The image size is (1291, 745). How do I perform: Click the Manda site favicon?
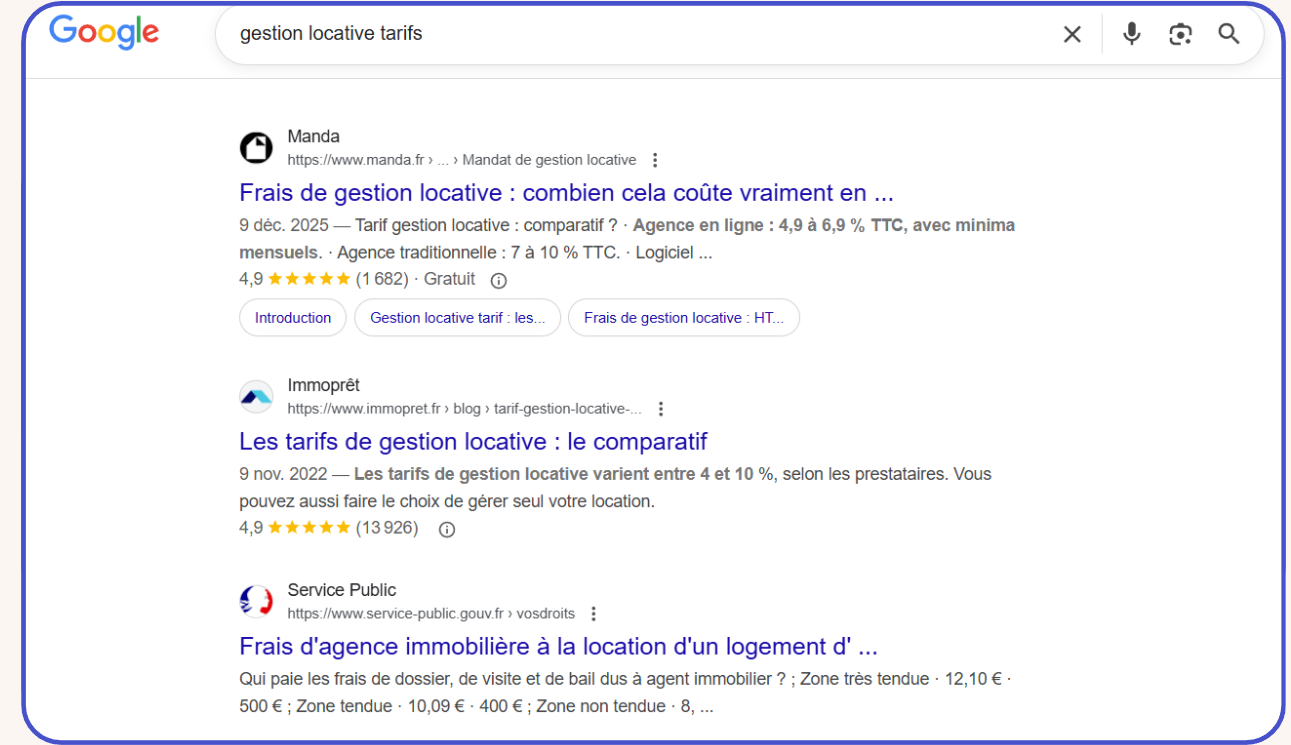click(256, 147)
